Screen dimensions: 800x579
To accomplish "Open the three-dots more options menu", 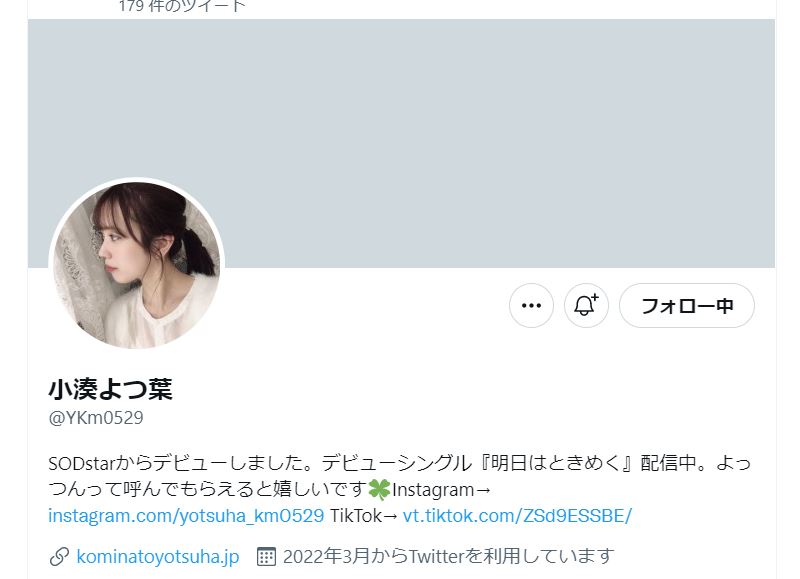I will [x=531, y=306].
